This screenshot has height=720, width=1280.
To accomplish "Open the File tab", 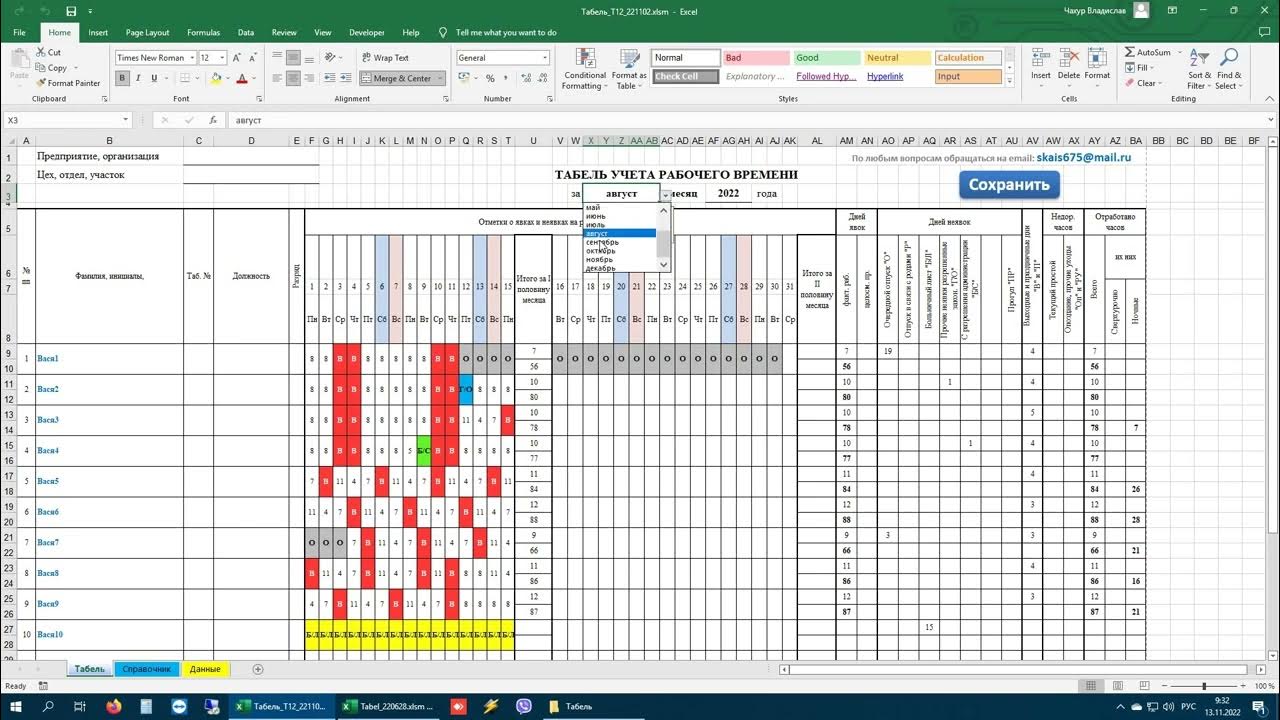I will point(19,32).
